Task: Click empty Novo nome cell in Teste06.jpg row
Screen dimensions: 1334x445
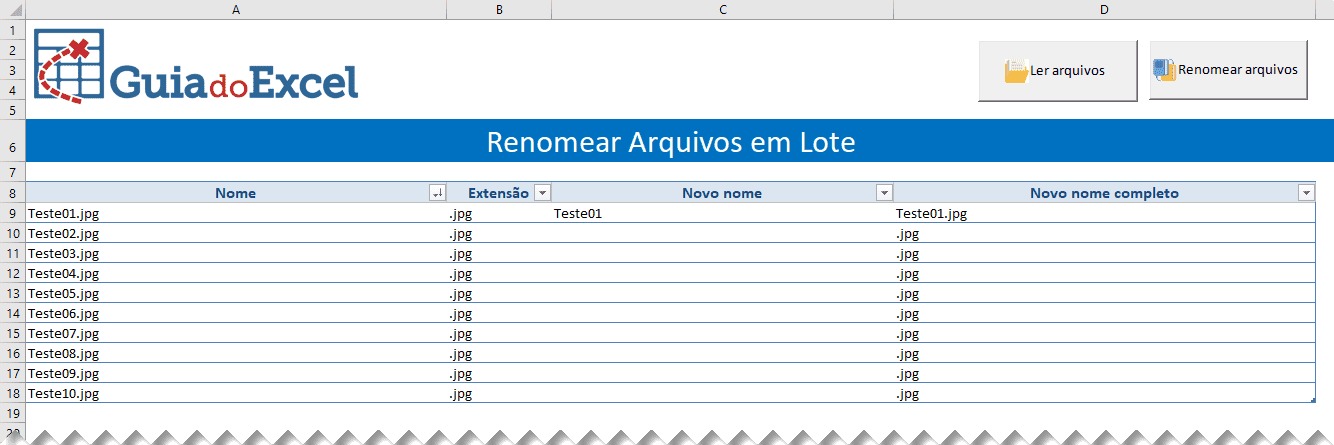Action: click(722, 313)
